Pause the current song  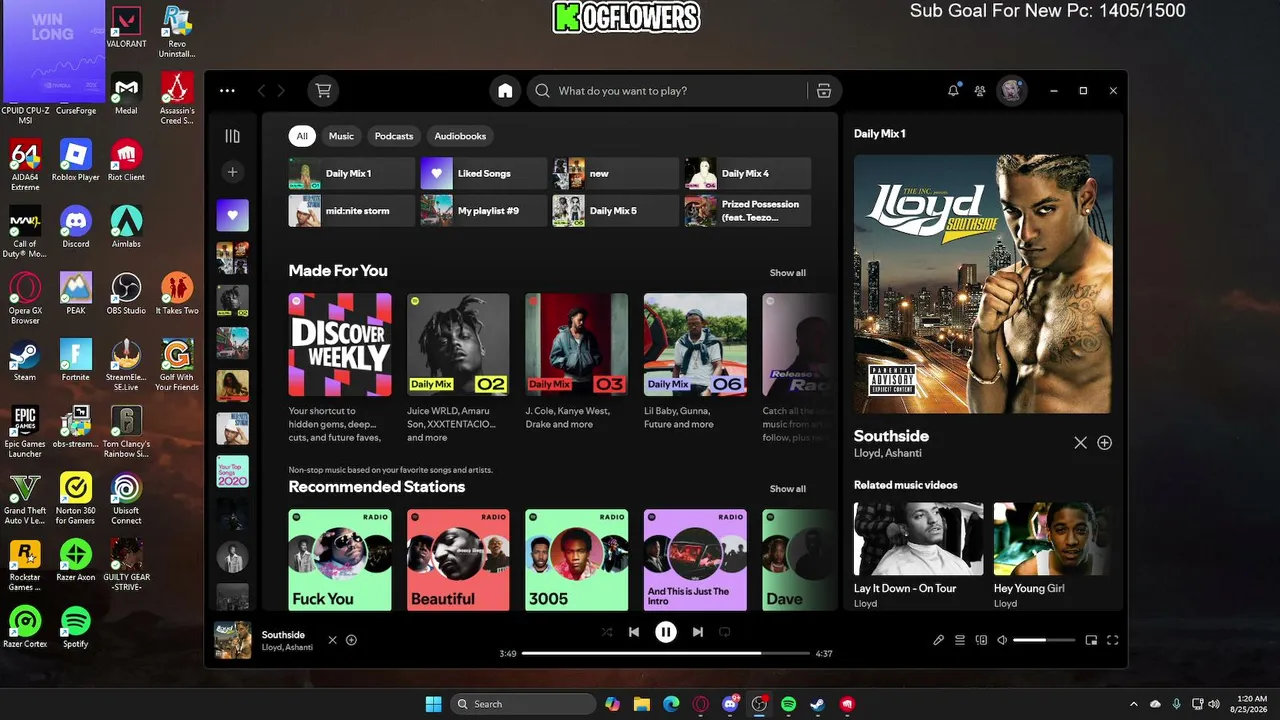[x=666, y=632]
